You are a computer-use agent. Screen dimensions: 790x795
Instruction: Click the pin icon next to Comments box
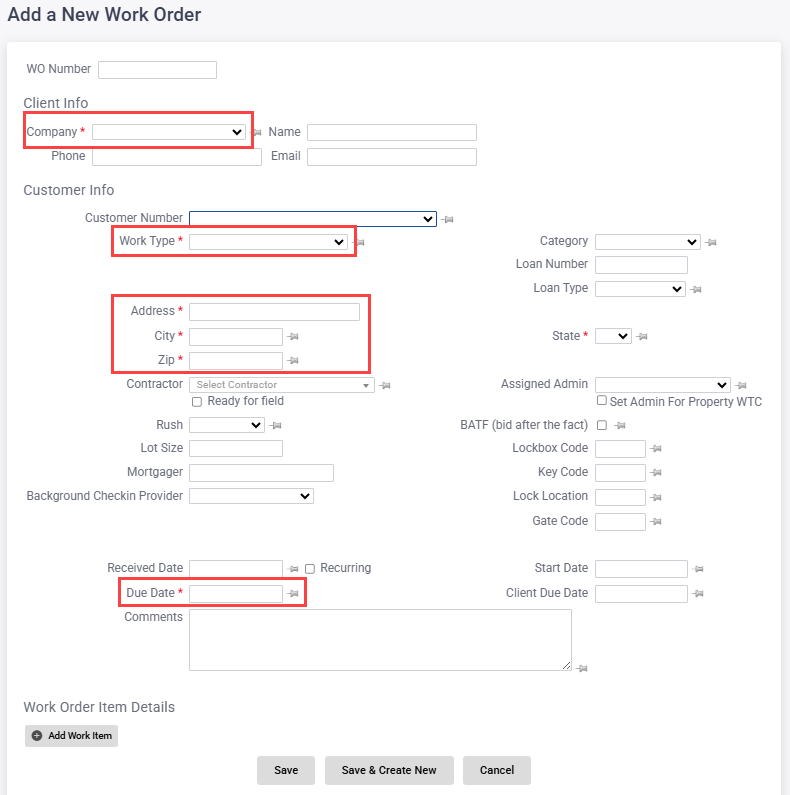tap(582, 668)
